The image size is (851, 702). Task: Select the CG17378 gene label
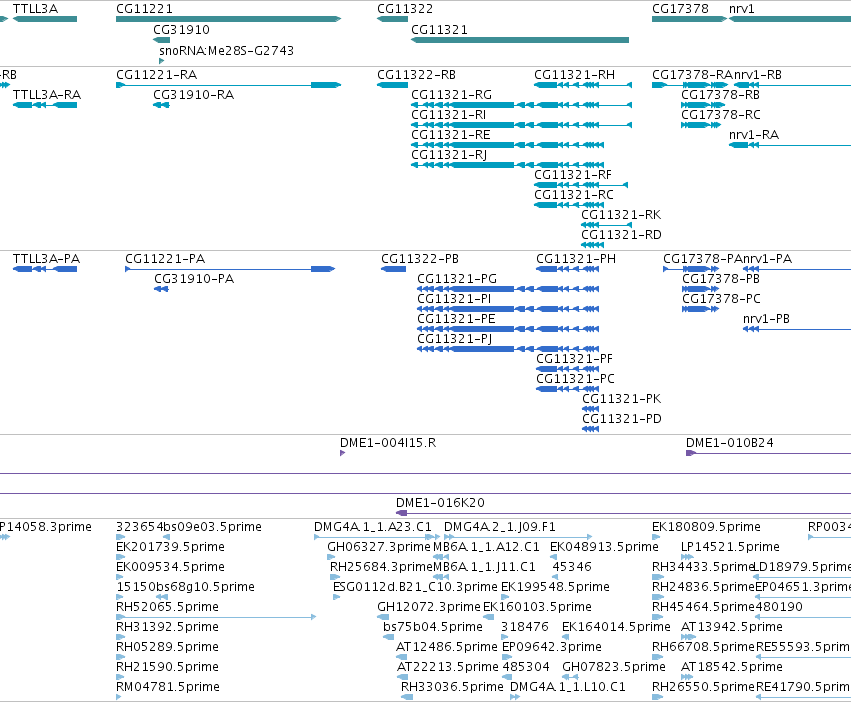pos(680,9)
